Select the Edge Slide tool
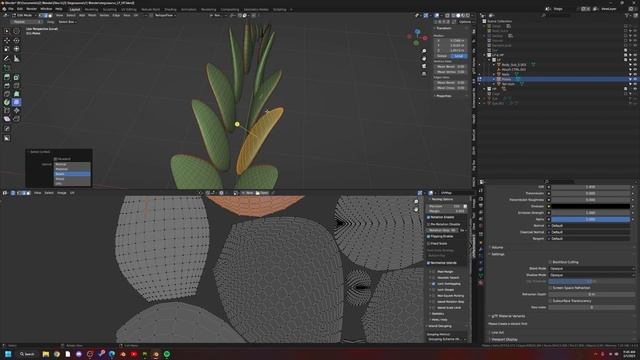 coord(7,111)
